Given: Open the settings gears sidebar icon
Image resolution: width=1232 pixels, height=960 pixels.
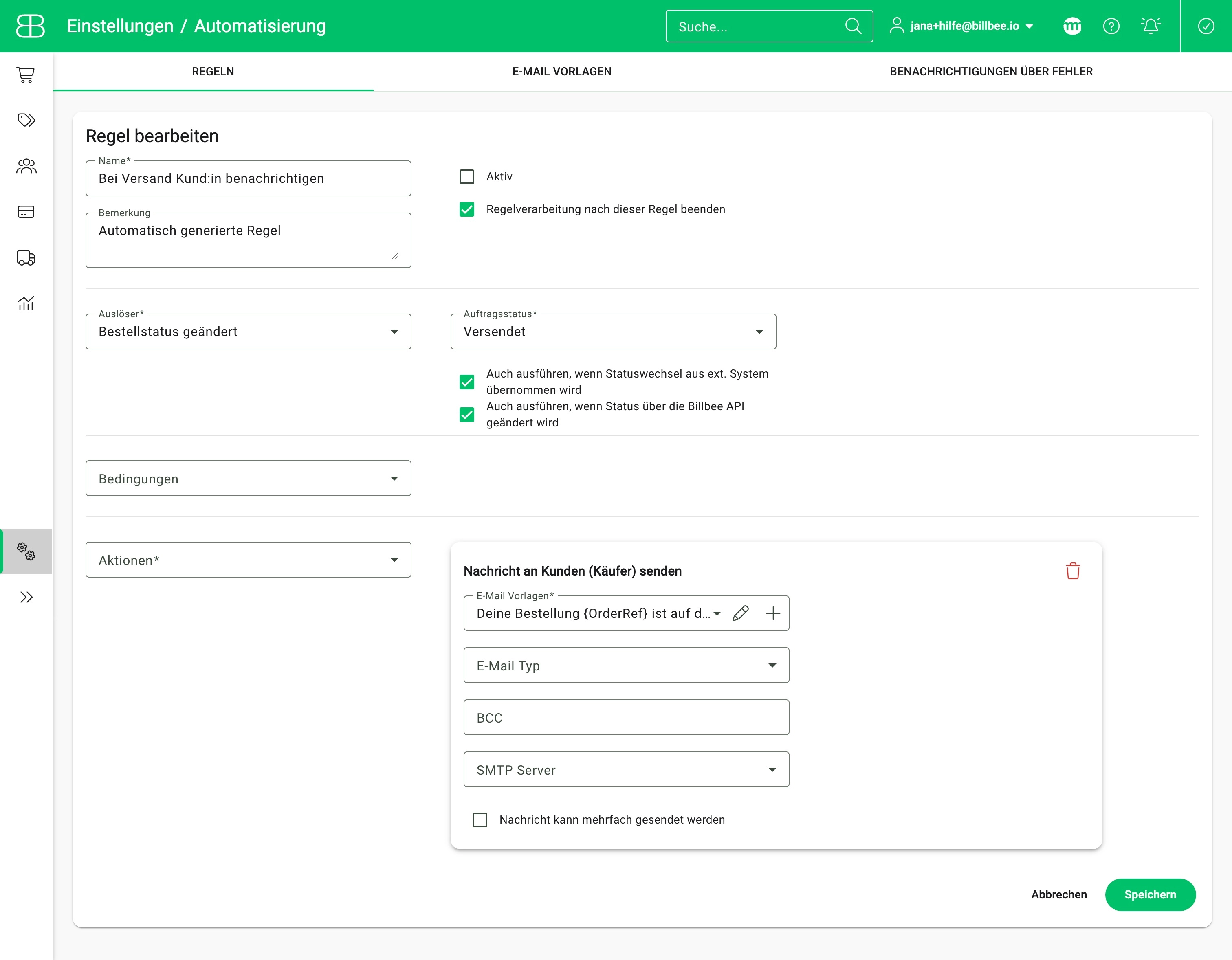Looking at the screenshot, I should coord(26,551).
